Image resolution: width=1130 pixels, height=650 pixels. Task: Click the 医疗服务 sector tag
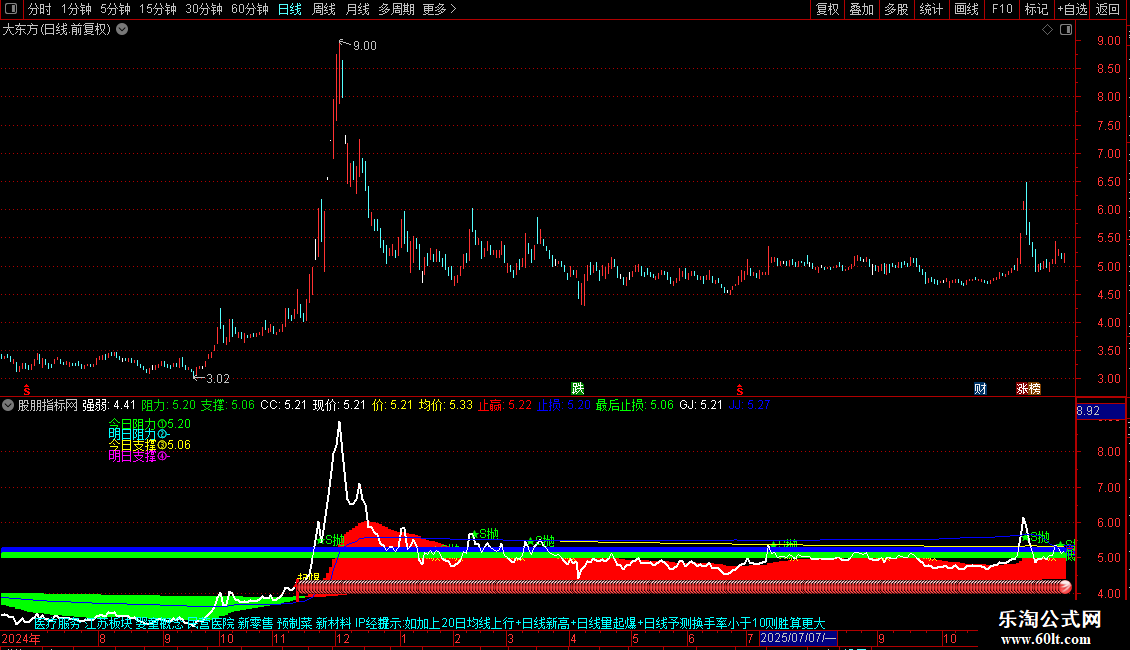[x=58, y=623]
